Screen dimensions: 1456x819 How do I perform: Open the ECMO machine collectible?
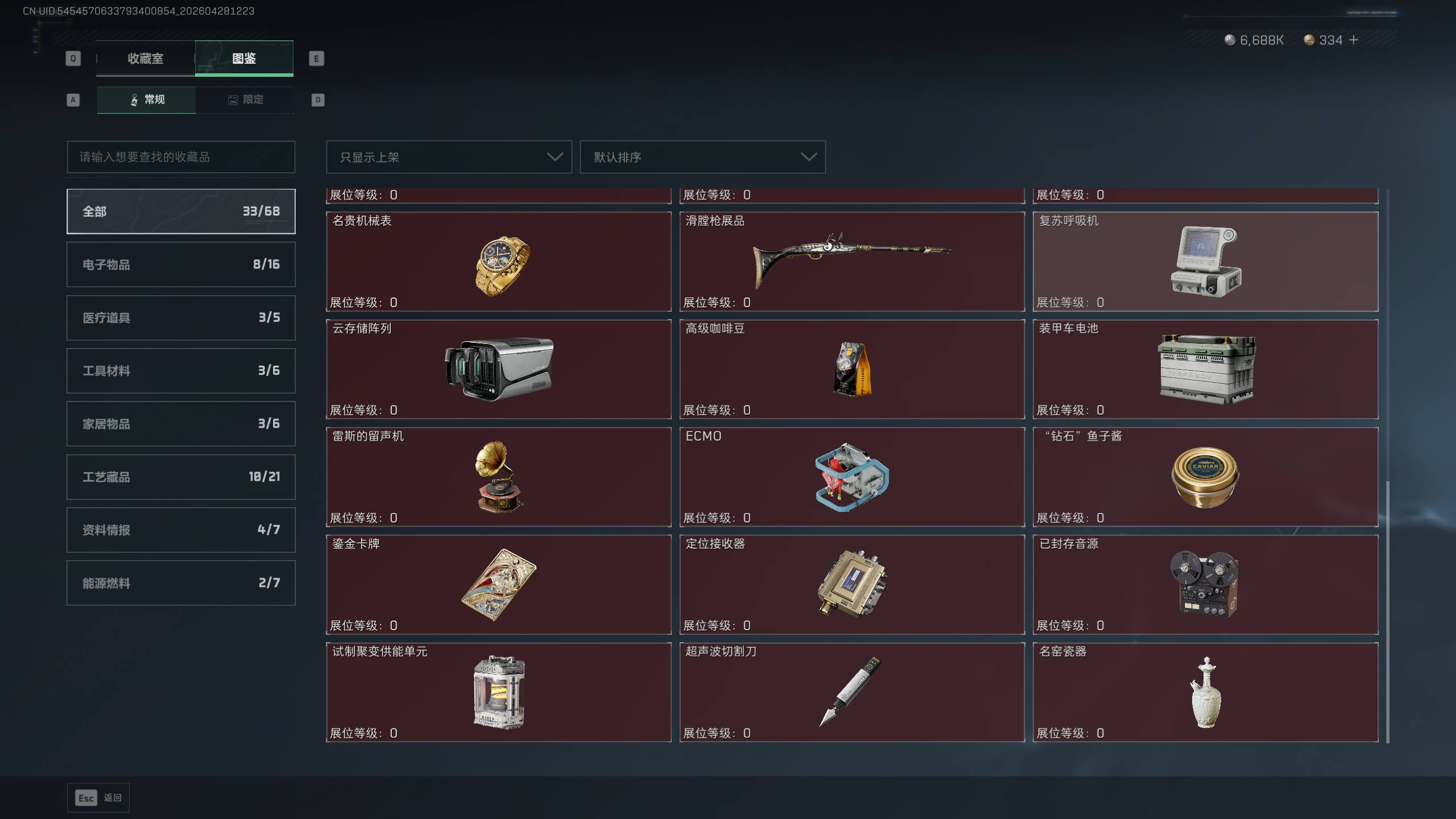coord(852,477)
